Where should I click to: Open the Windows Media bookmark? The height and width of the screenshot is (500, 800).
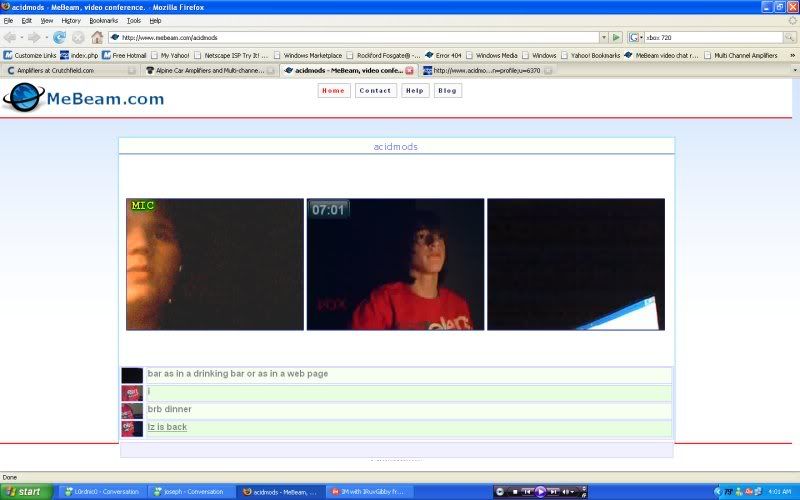coord(491,55)
